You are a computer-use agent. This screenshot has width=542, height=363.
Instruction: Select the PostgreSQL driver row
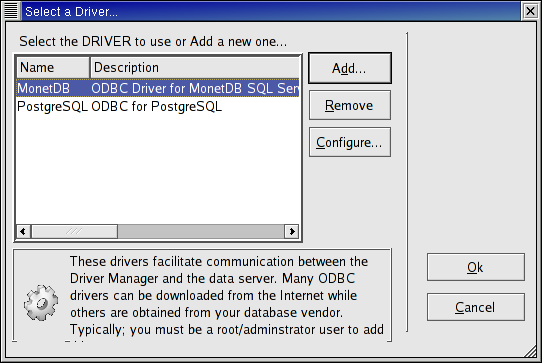[x=158, y=106]
